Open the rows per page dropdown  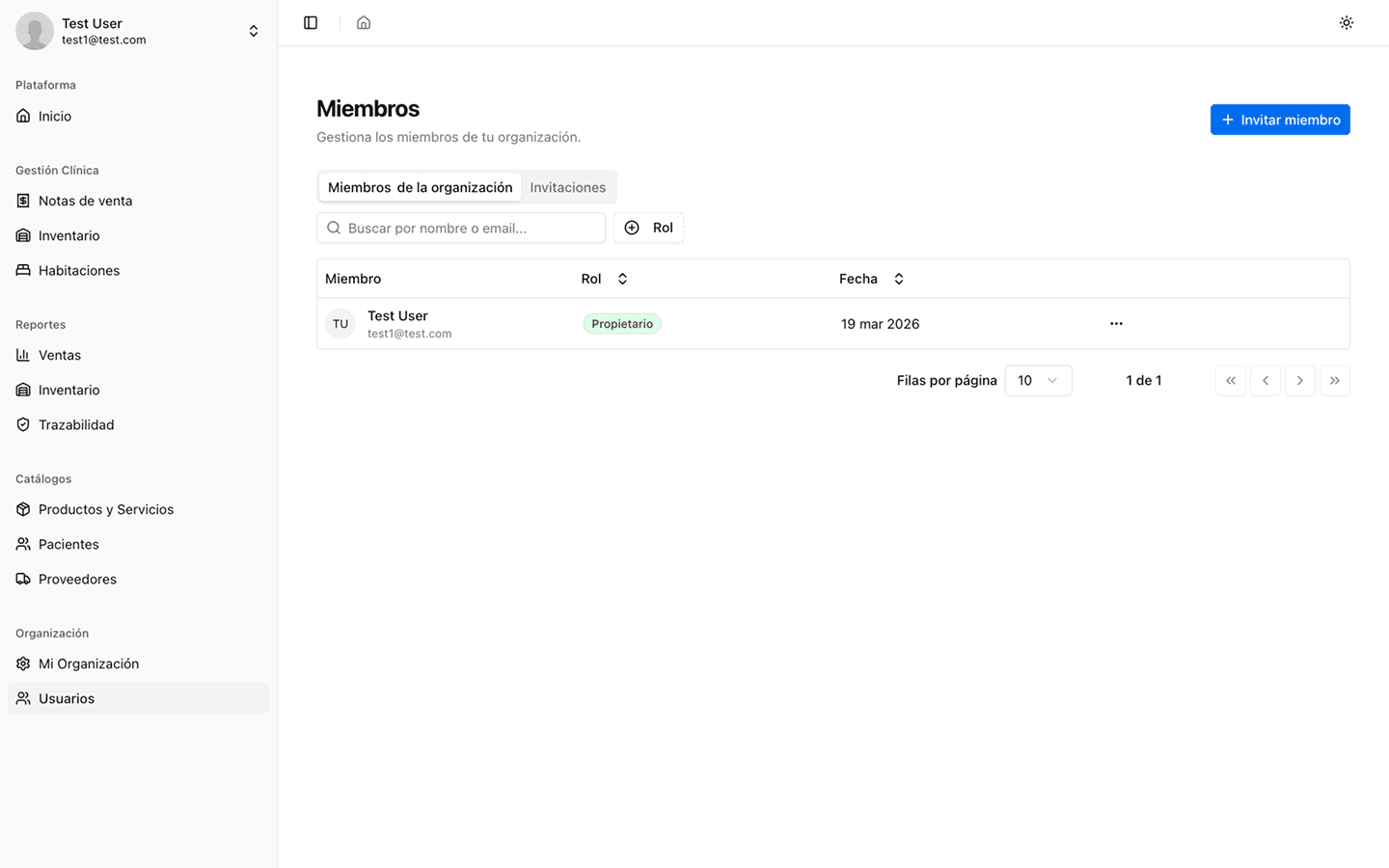point(1038,380)
